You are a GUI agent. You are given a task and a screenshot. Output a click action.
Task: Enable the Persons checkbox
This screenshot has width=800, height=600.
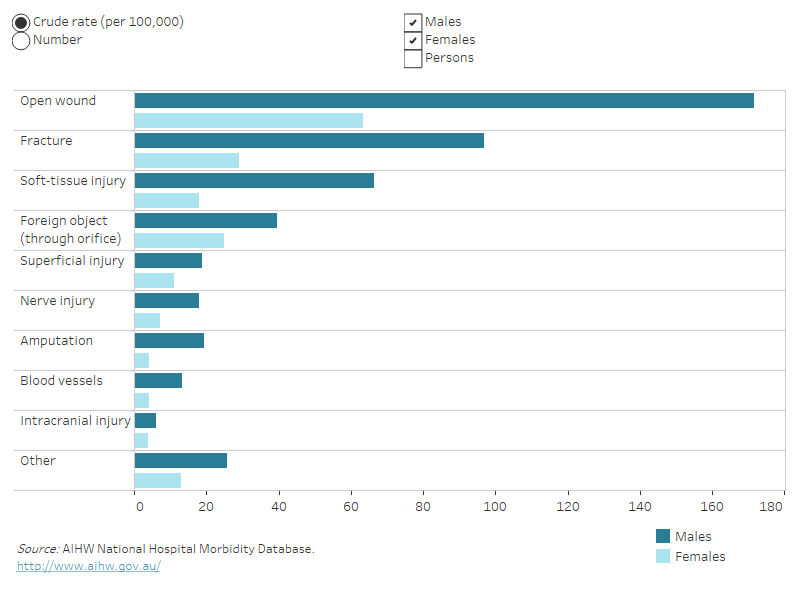tap(413, 58)
